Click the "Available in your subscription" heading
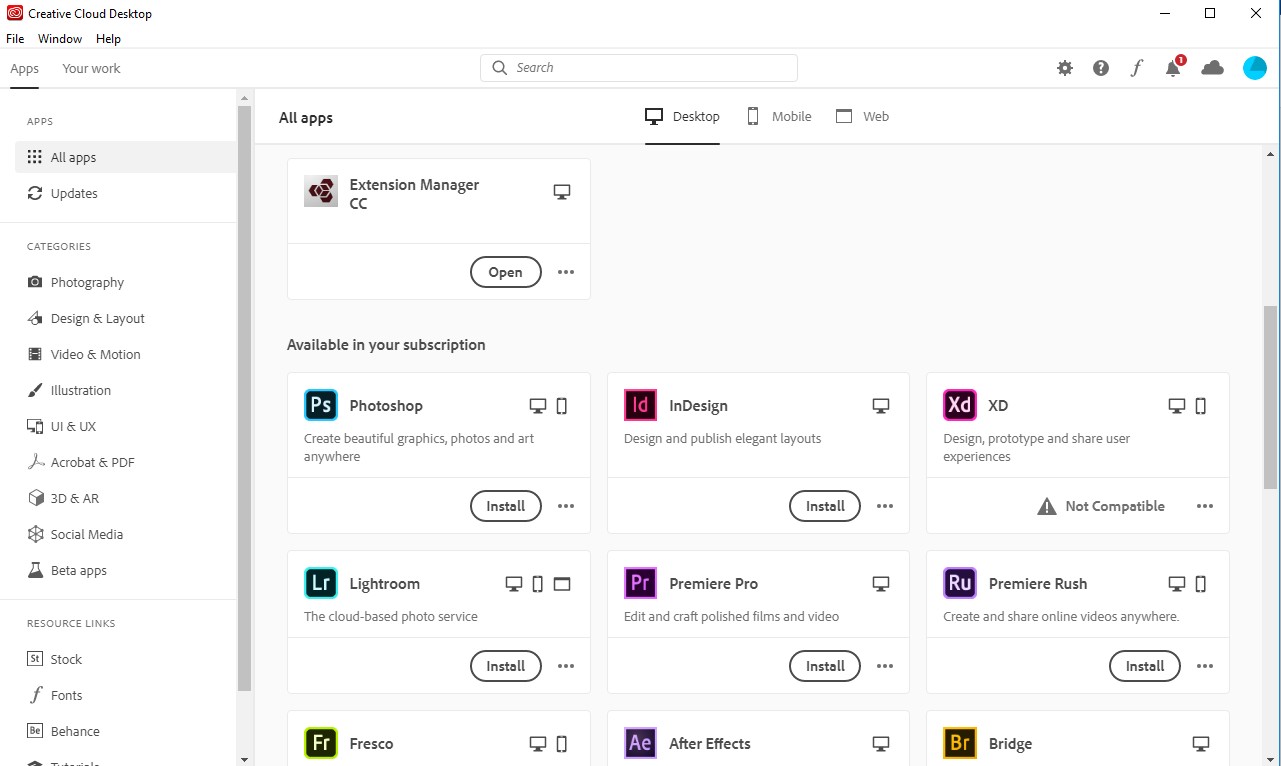 coord(386,345)
